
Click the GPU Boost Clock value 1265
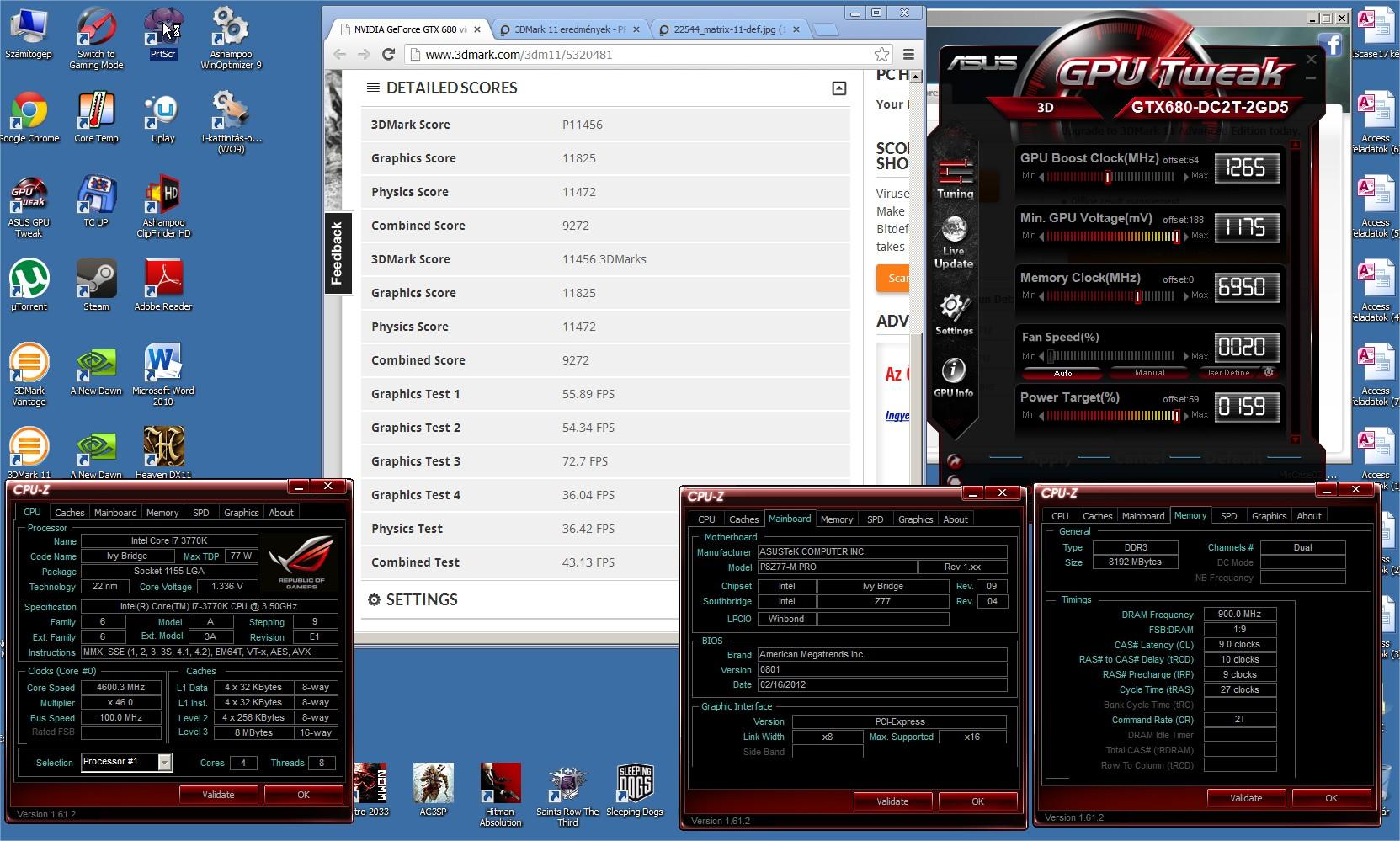1247,168
